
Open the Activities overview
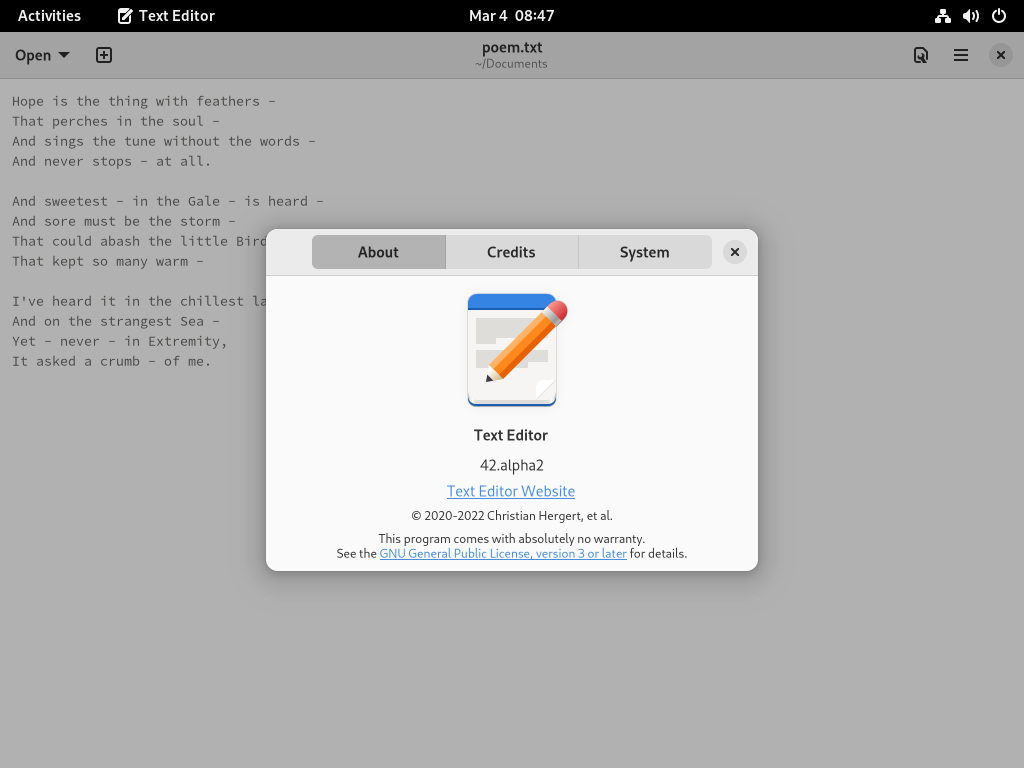coord(49,16)
